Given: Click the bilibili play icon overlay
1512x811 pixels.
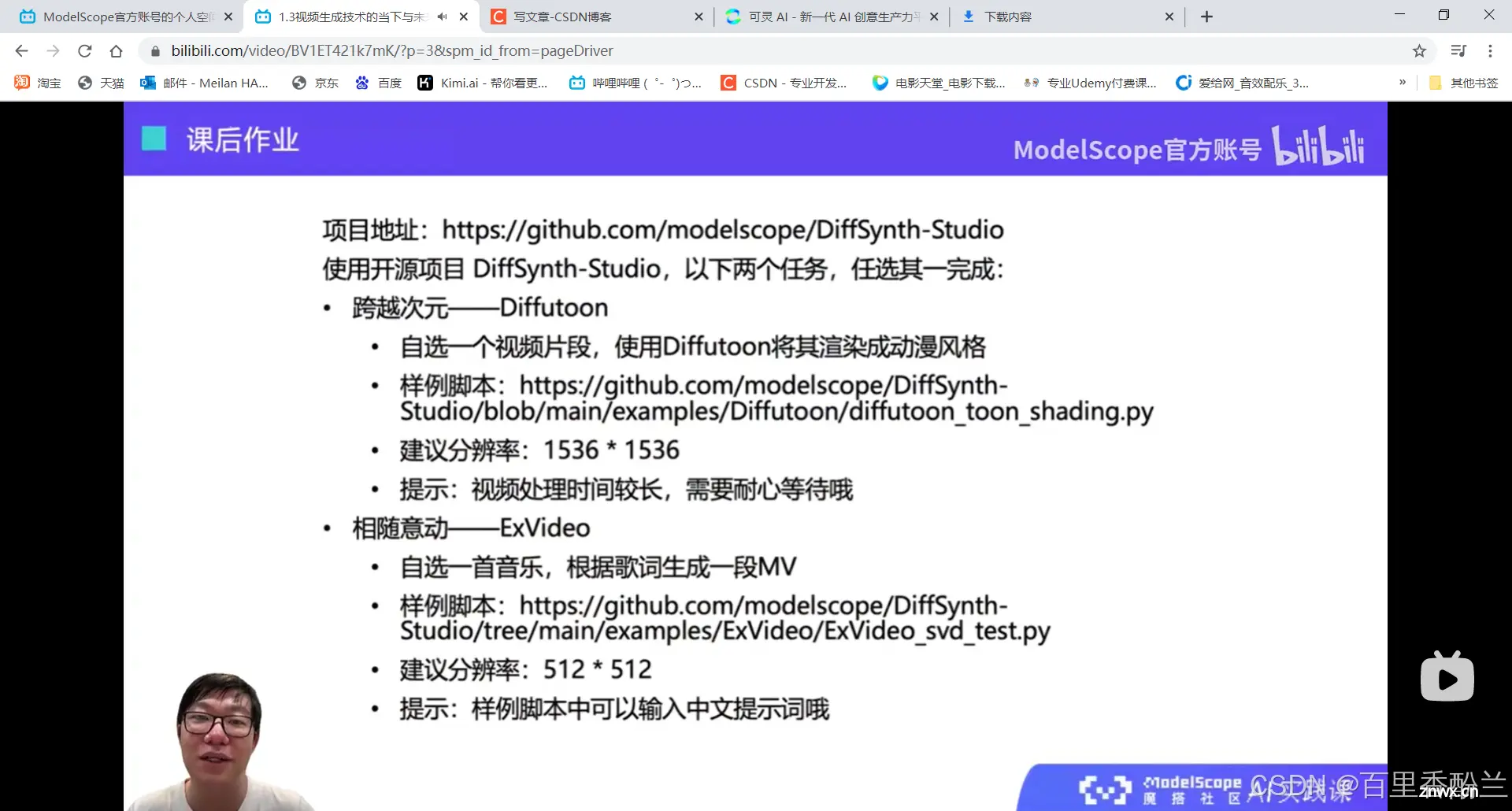Looking at the screenshot, I should 1447,676.
